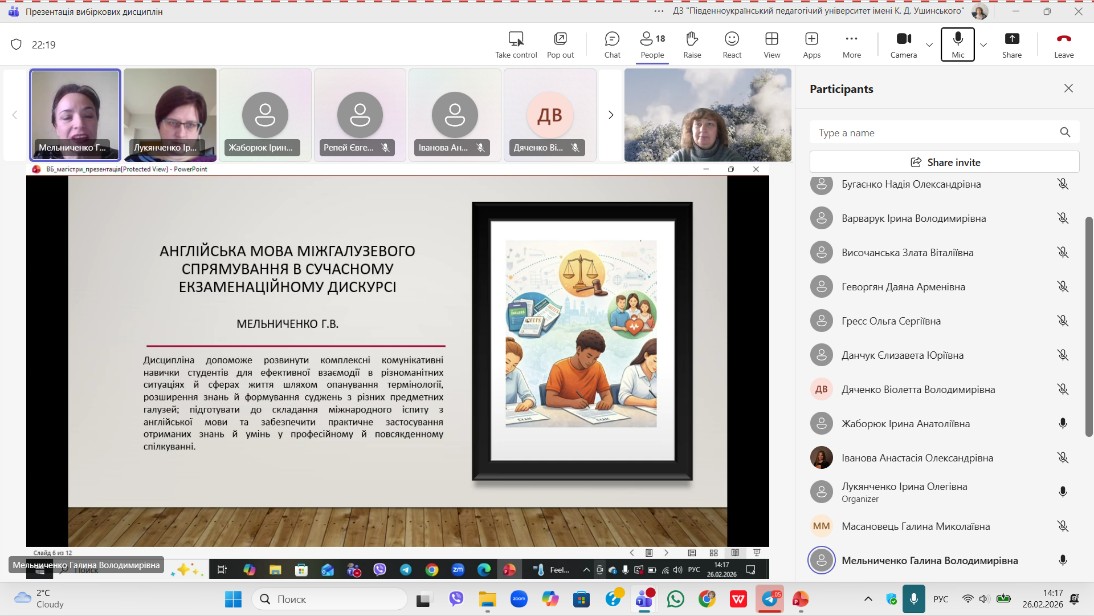Show next participant video tiles
The width and height of the screenshot is (1094, 616).
(611, 115)
